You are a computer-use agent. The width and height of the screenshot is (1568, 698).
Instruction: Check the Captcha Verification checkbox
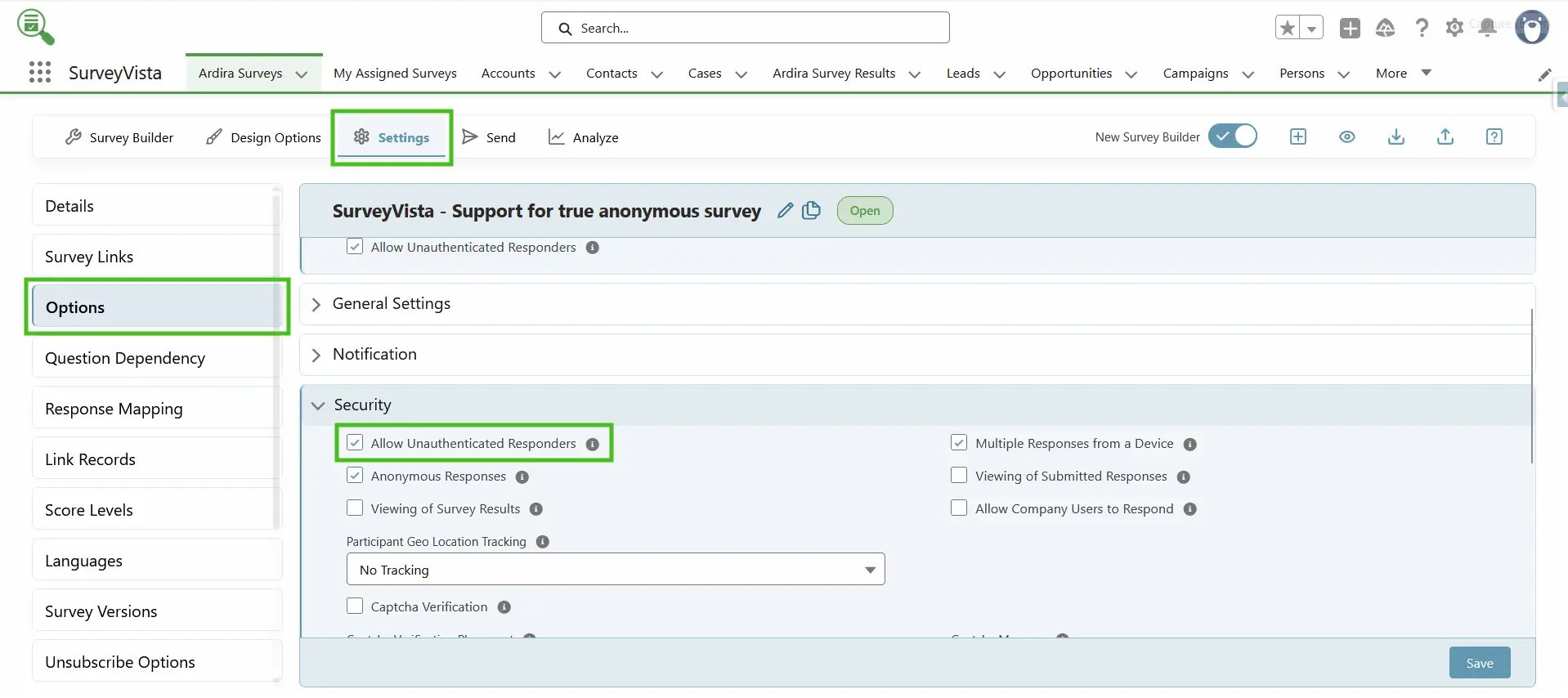pyautogui.click(x=355, y=606)
